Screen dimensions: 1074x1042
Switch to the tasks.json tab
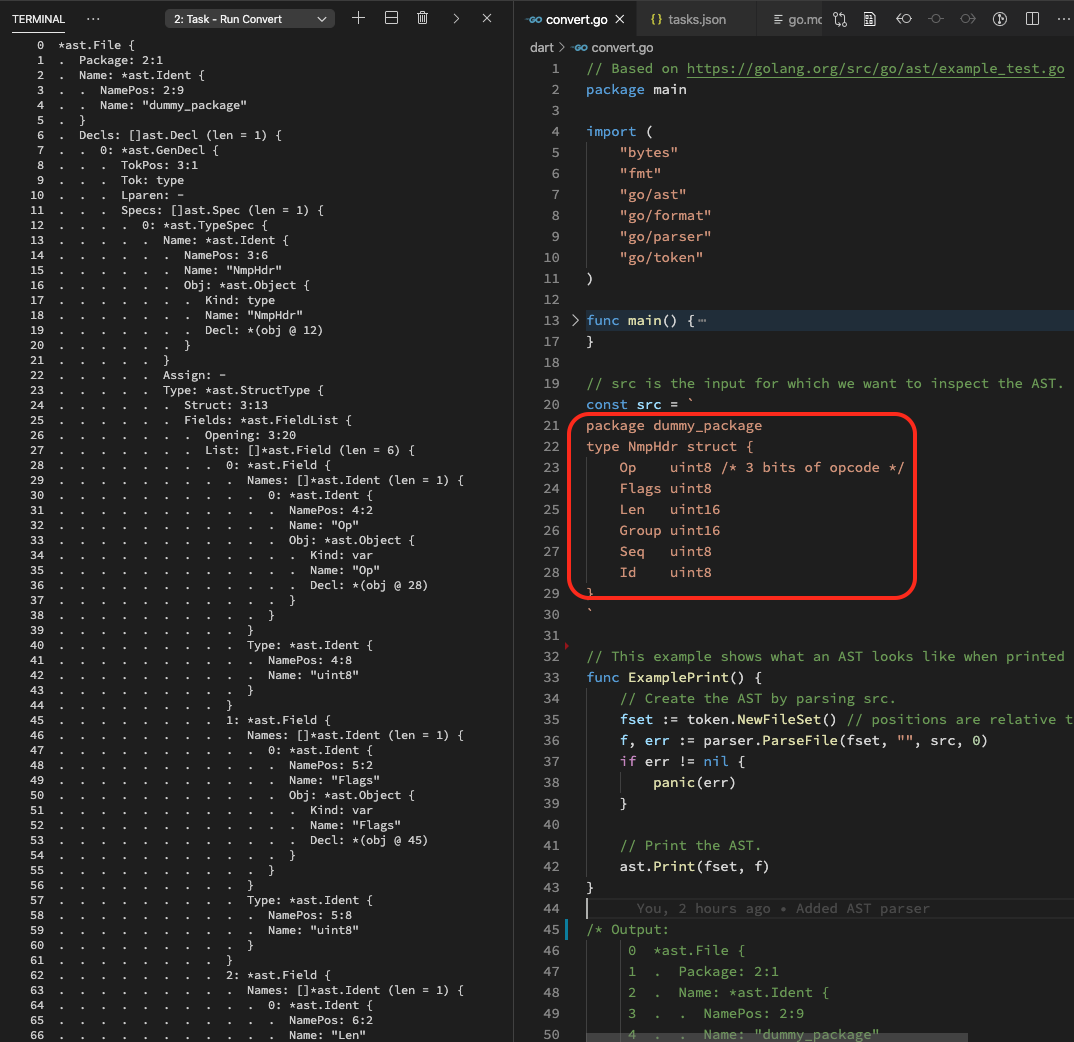tap(689, 19)
